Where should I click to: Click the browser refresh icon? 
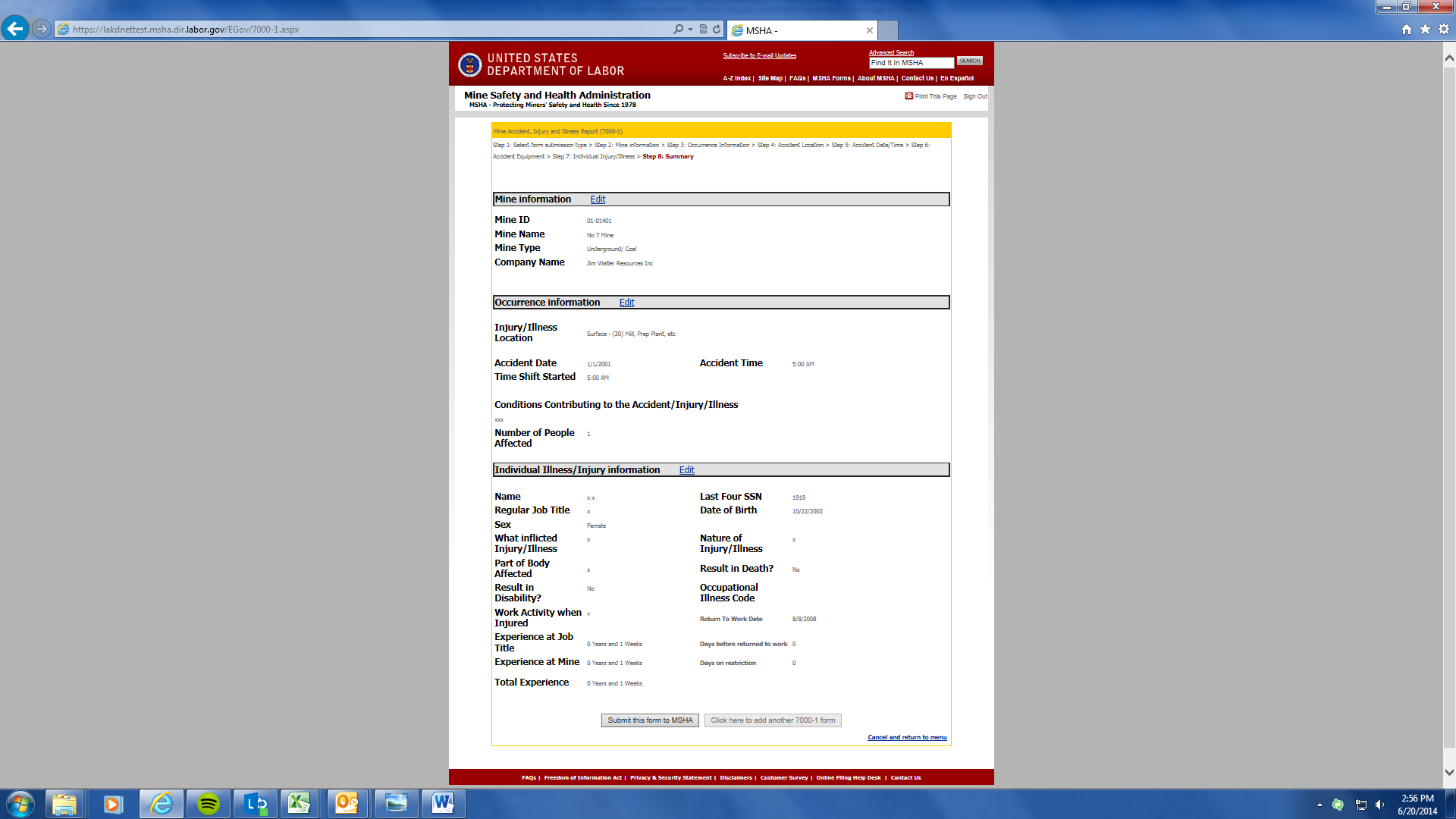[717, 29]
